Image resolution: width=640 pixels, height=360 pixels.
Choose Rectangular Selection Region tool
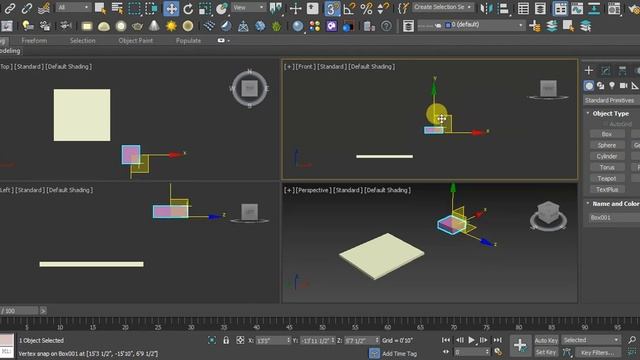coord(134,8)
